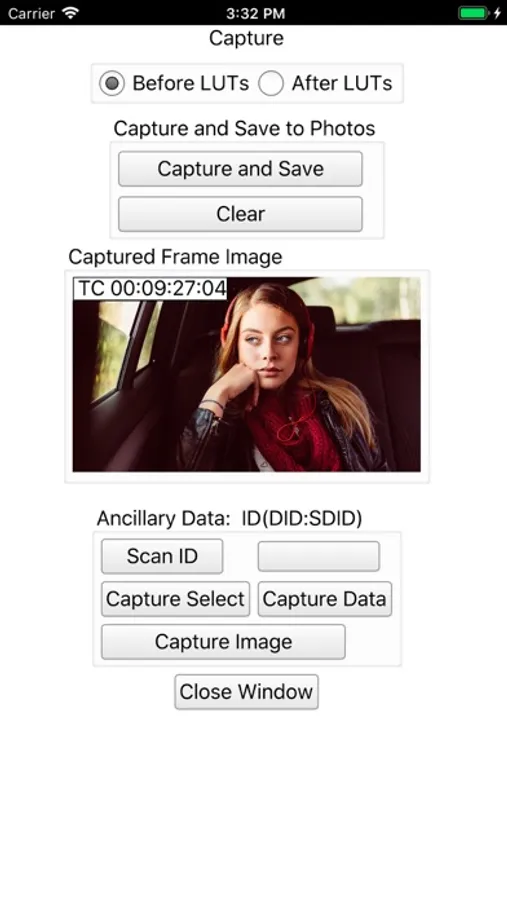Tap the 3:32 PM clock
The width and height of the screenshot is (507, 900).
(254, 13)
